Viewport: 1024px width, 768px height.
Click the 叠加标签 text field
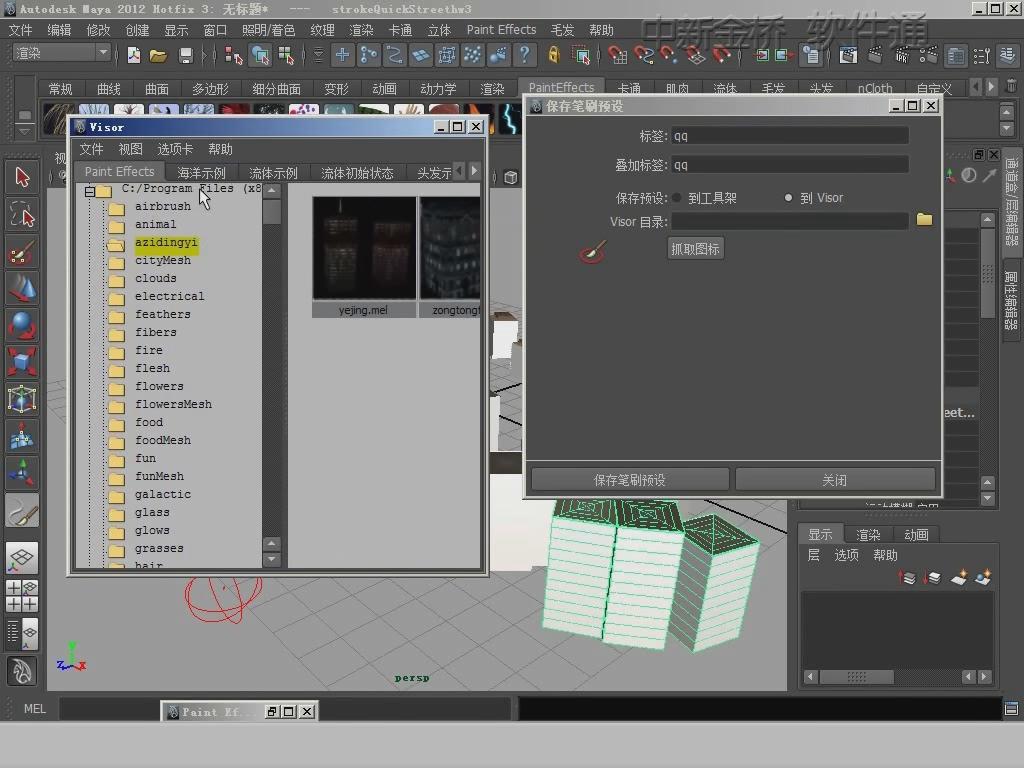(x=790, y=165)
